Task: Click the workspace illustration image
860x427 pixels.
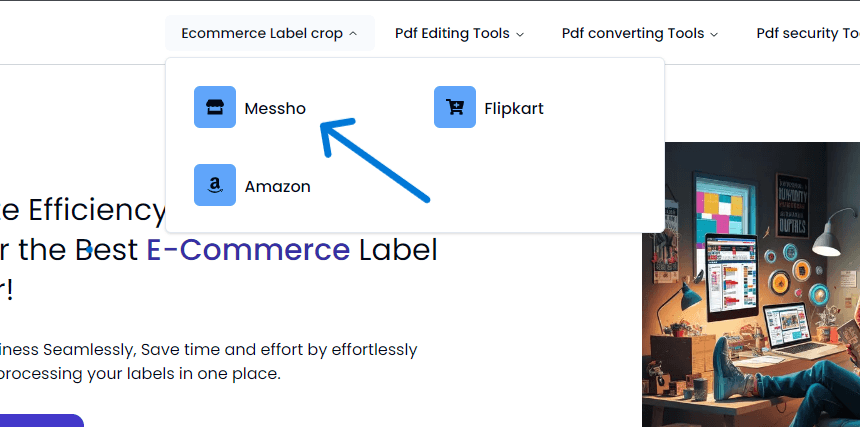Action: [x=751, y=284]
